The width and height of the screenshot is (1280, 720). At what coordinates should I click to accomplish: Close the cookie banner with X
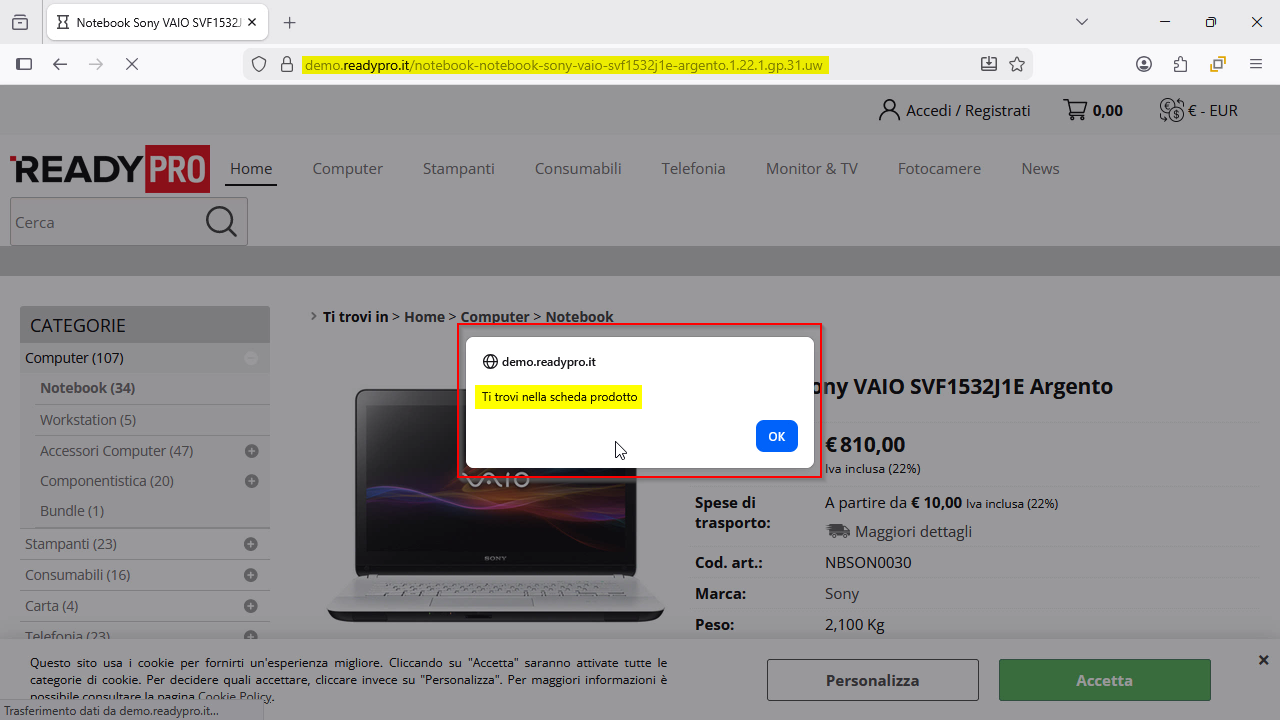1263,660
